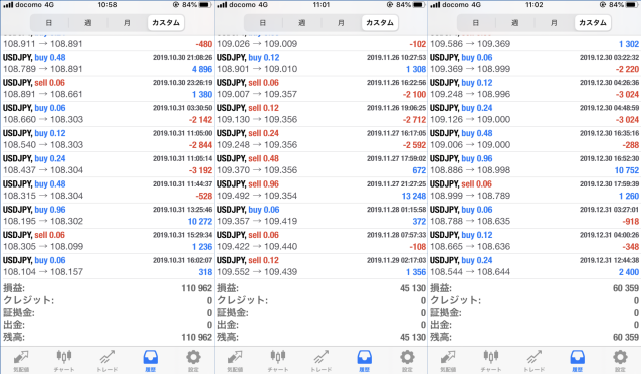Open the USDJPY buy 0.96 trade with profit 10 752

534,165
